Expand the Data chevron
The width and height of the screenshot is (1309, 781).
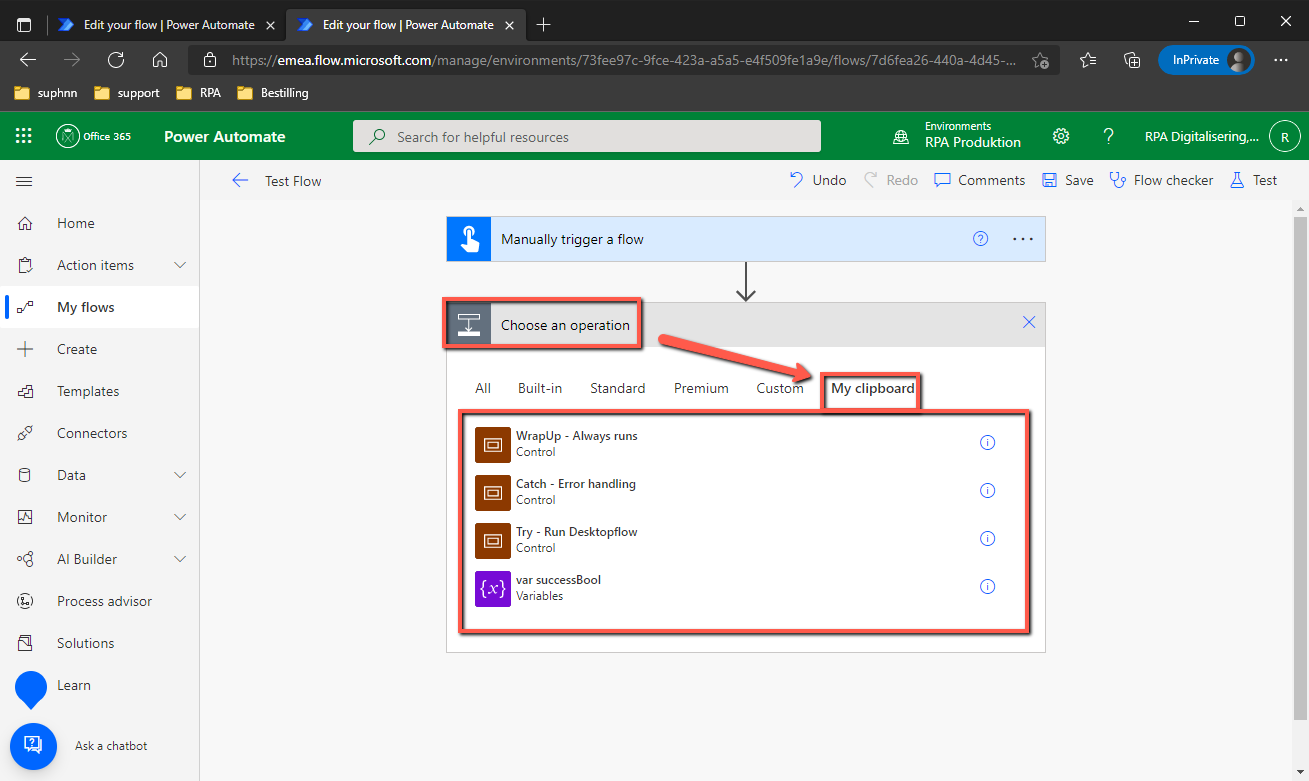[x=180, y=475]
